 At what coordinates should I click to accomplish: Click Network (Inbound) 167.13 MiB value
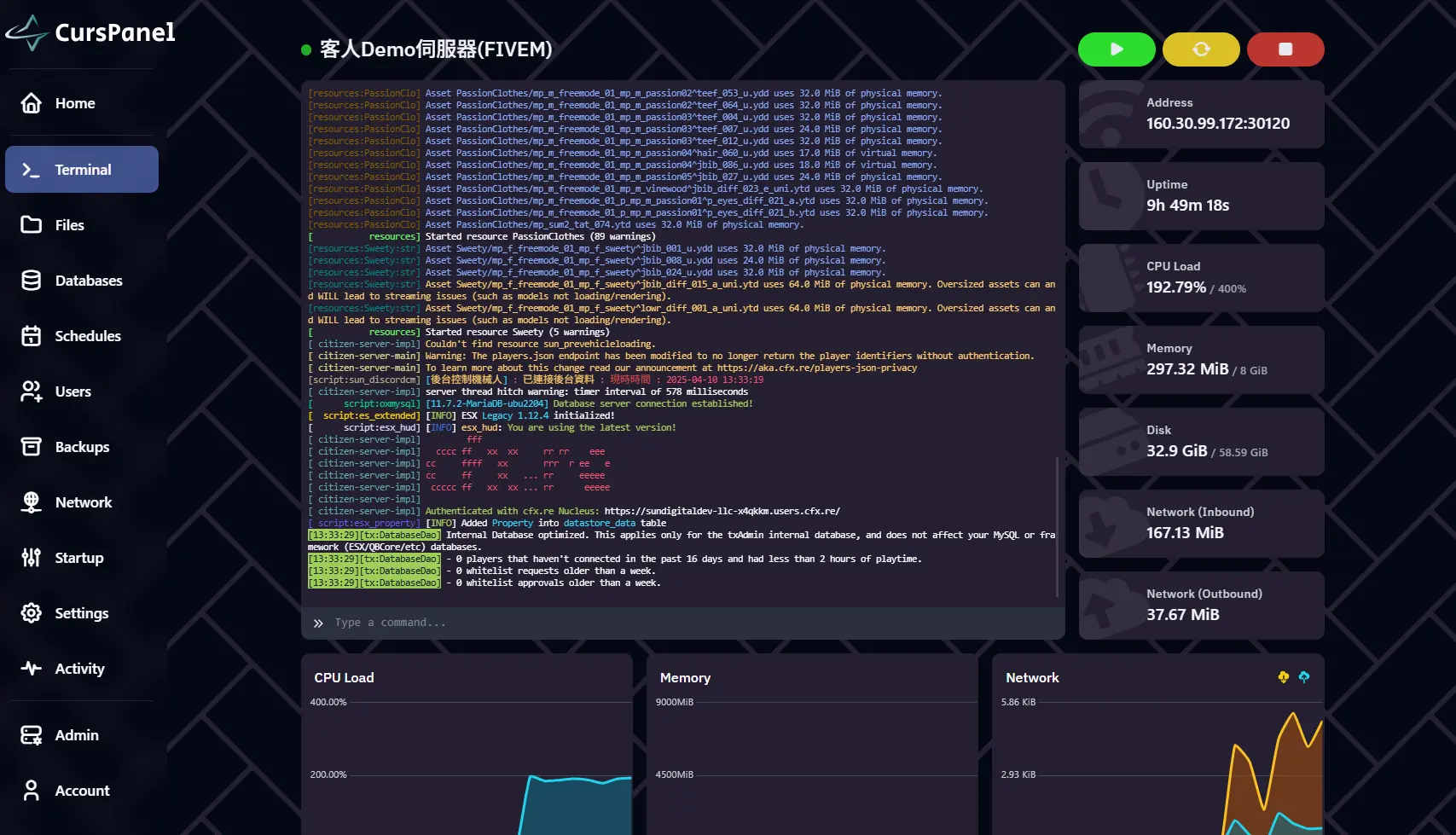tap(1185, 533)
